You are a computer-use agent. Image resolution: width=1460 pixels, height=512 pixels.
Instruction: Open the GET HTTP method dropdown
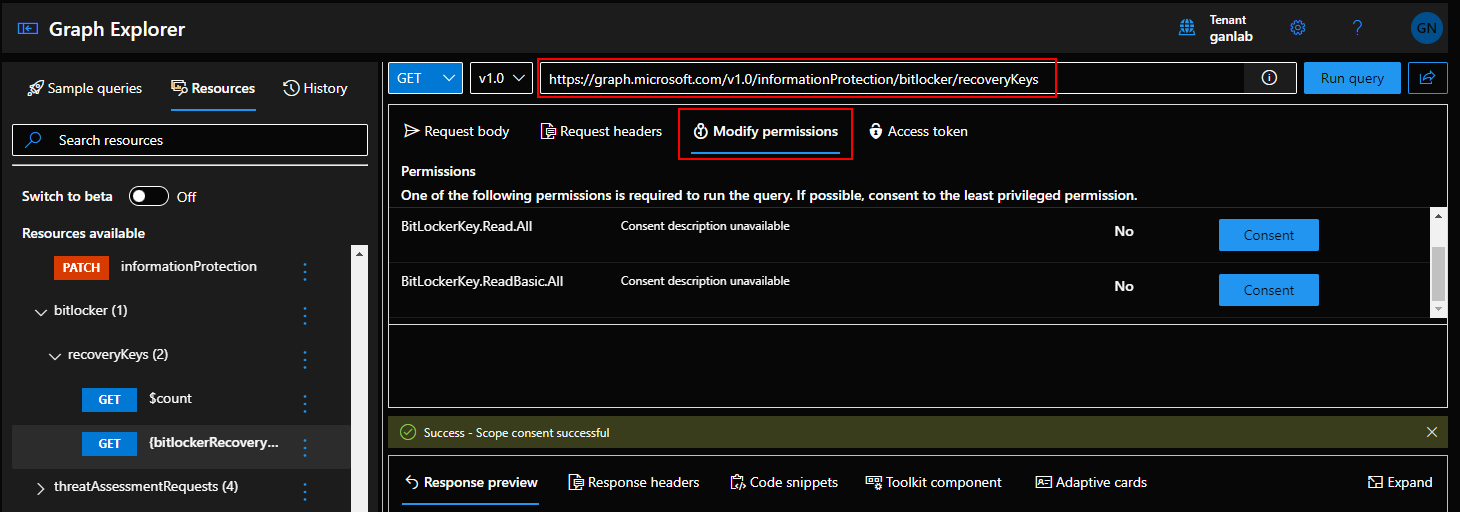pos(425,78)
